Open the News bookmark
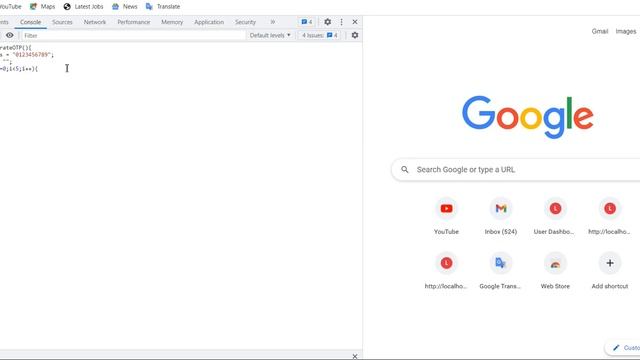This screenshot has height=360, width=640. coord(124,7)
